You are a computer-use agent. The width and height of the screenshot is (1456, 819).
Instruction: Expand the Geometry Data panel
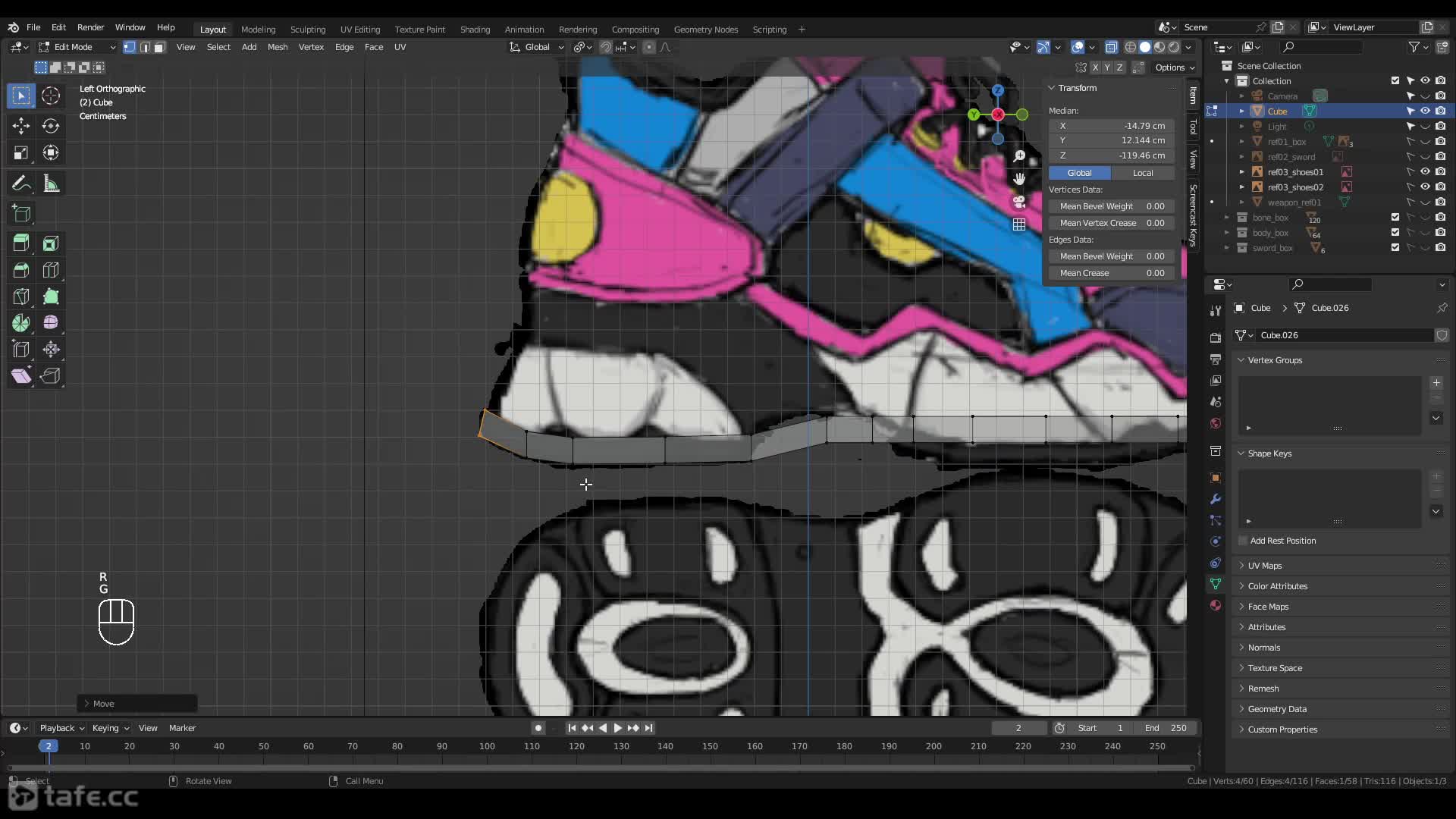[1277, 709]
